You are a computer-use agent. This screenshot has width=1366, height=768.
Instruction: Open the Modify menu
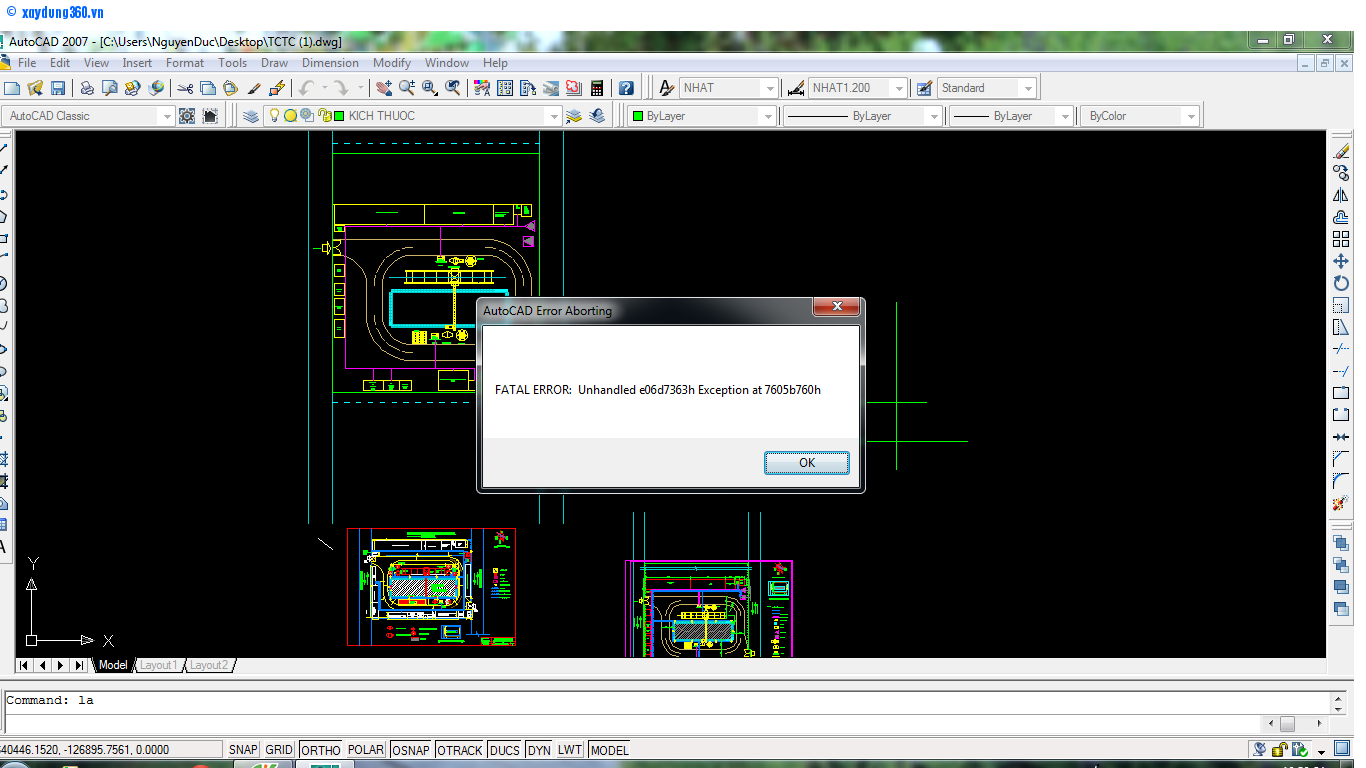392,62
